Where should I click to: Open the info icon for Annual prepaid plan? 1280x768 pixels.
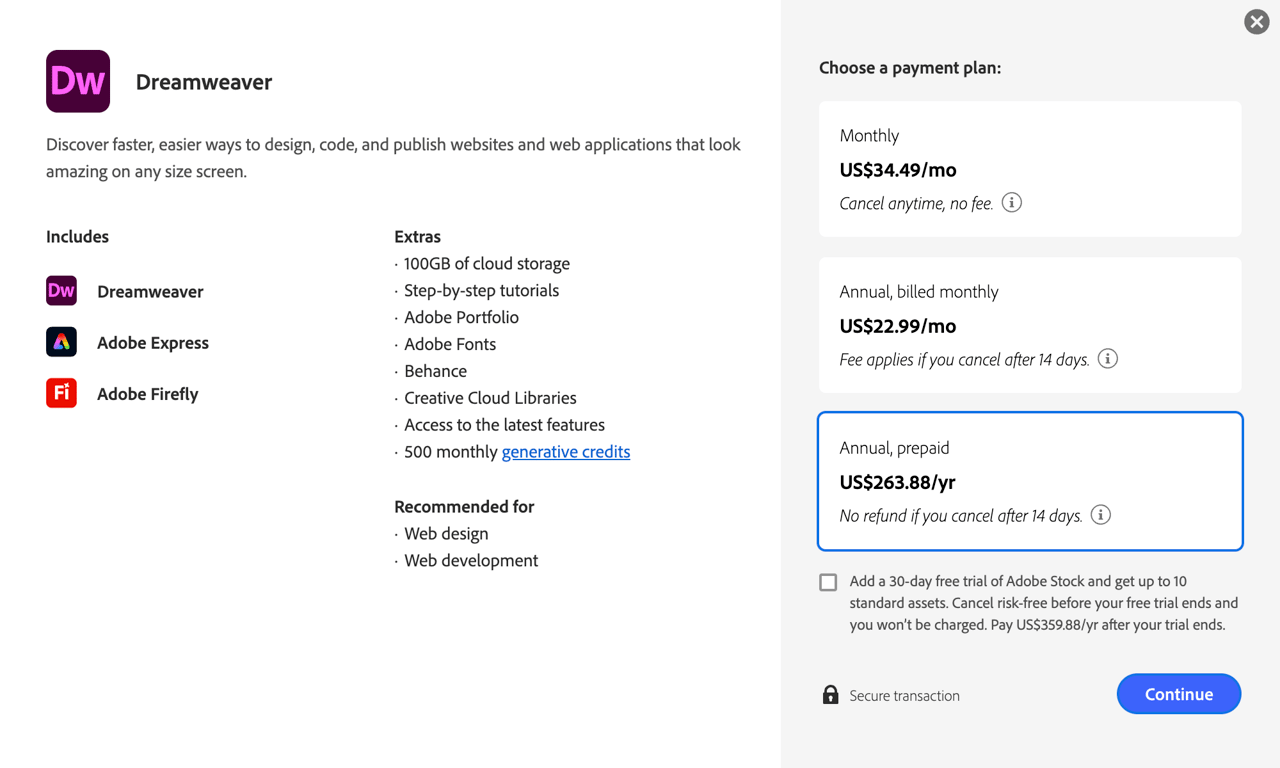[x=1101, y=514]
